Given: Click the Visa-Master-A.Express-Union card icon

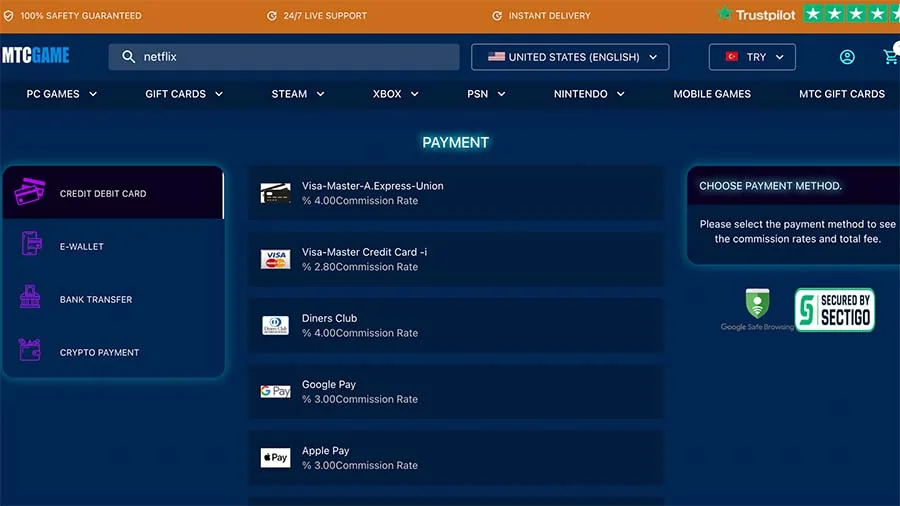Looking at the screenshot, I should pos(276,193).
